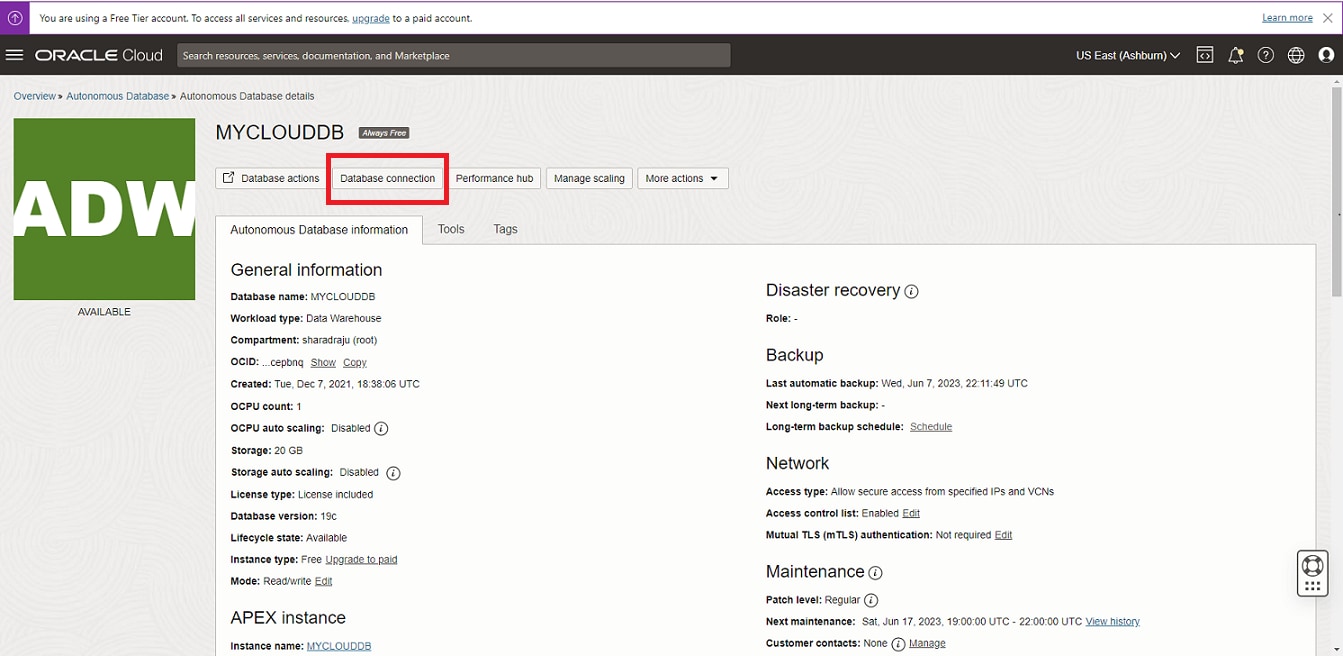This screenshot has width=1343, height=656.
Task: Click the upgrade link in banner
Action: [372, 17]
